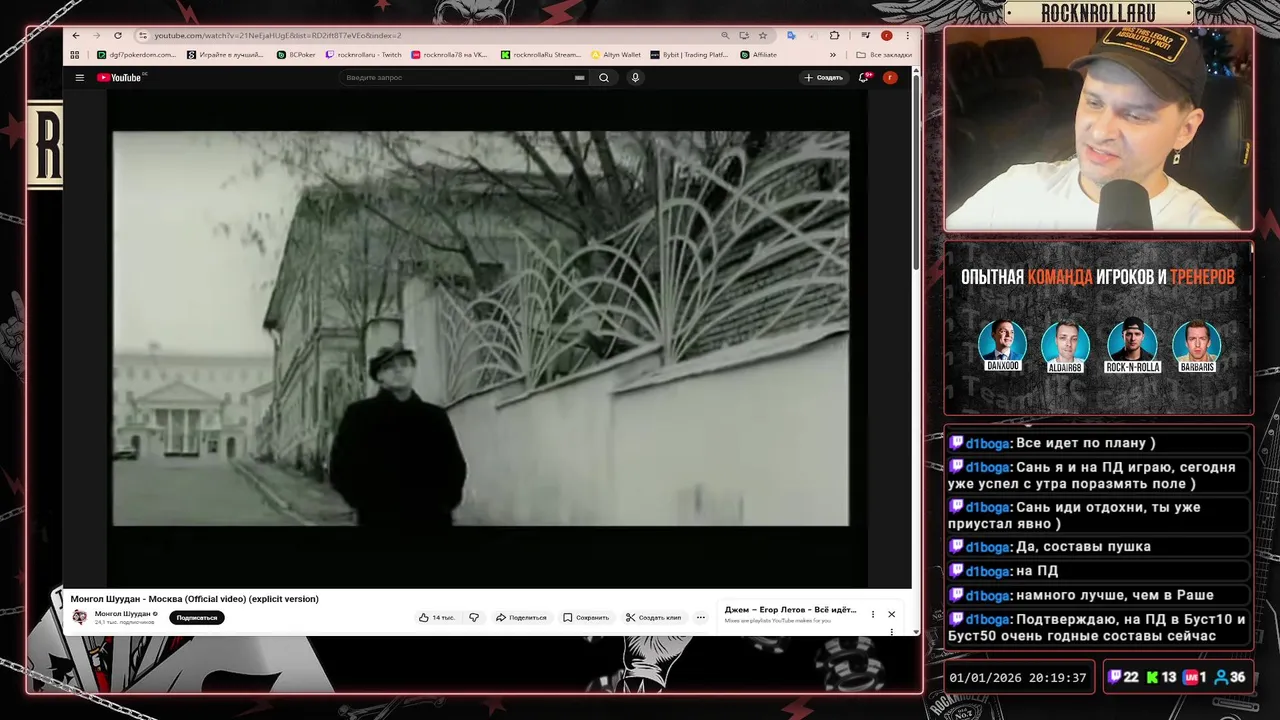Click the install/cast icon in address bar
Image resolution: width=1280 pixels, height=720 pixels.
744,35
